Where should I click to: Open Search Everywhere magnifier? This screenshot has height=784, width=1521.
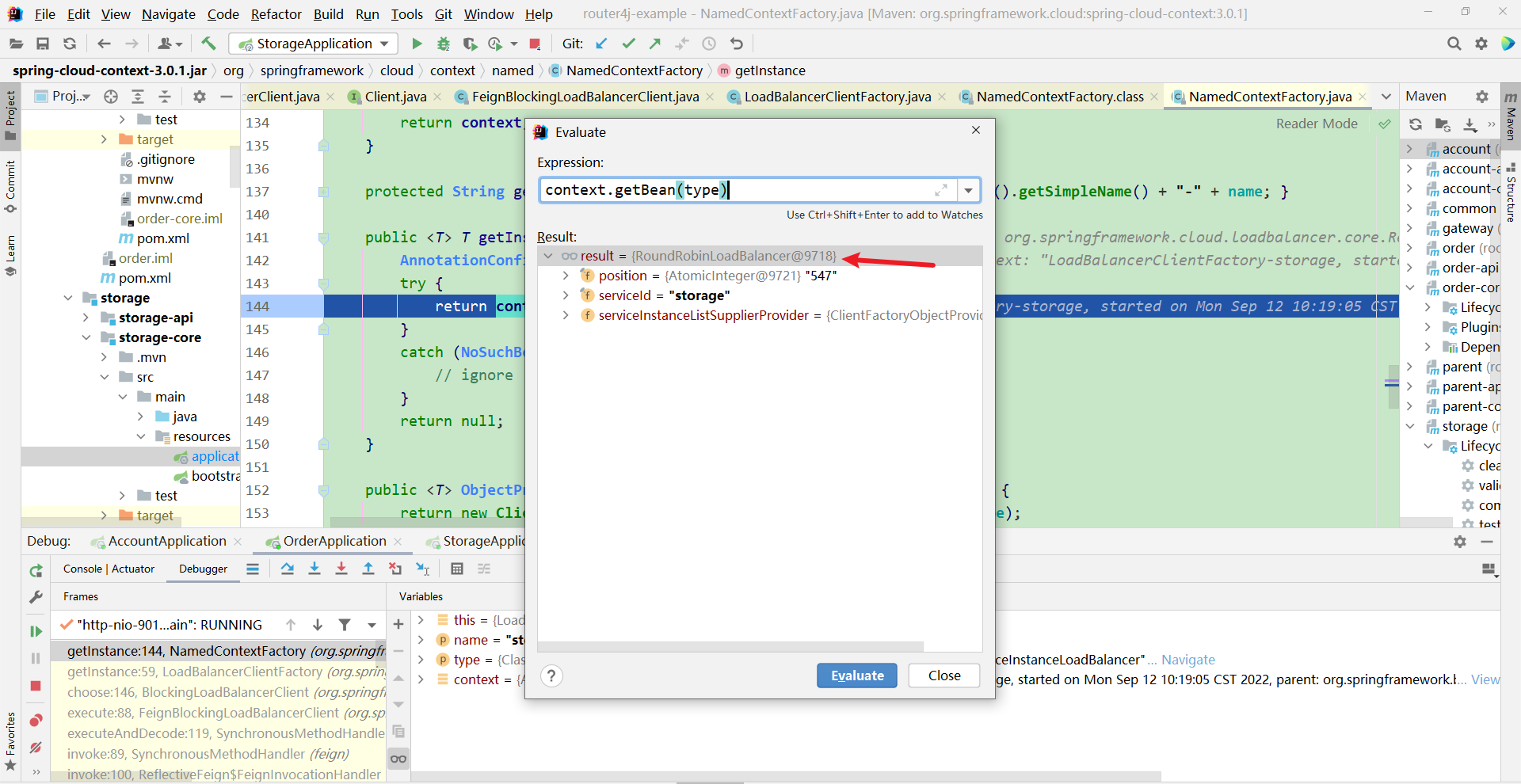pos(1454,44)
